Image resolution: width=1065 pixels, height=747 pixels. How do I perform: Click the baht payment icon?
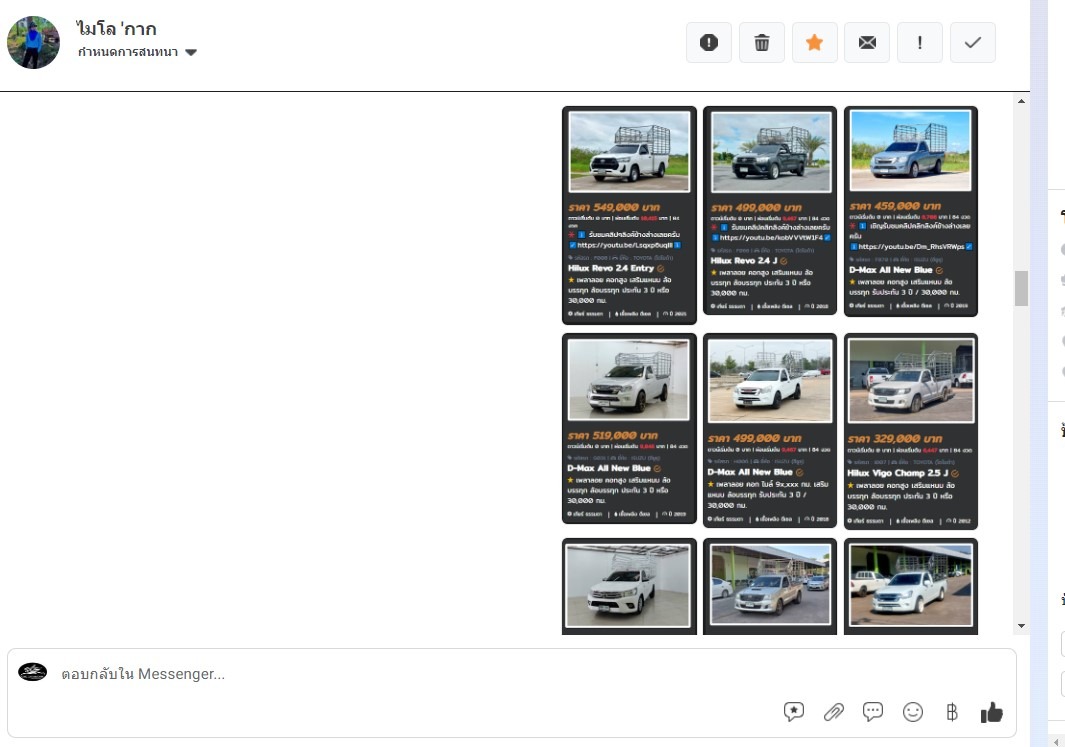[x=952, y=712]
